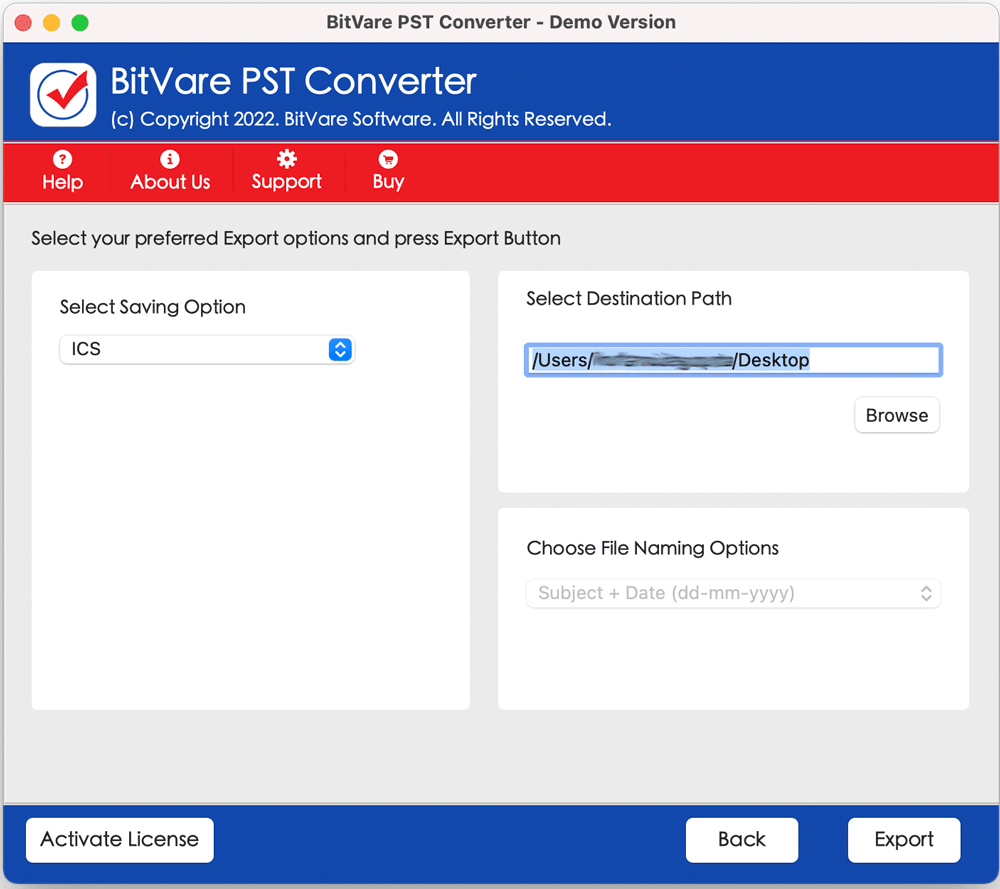Click the About Us info icon
The height and width of the screenshot is (889, 1000).
[x=170, y=159]
